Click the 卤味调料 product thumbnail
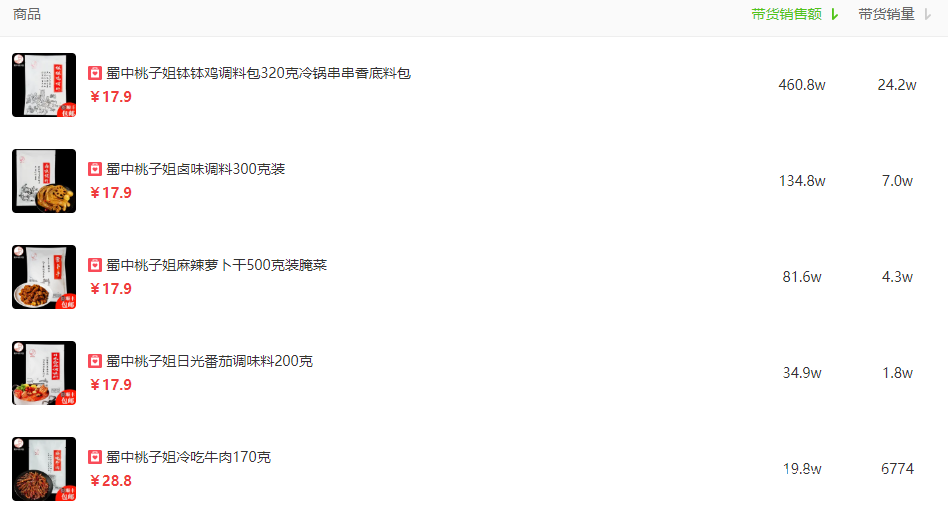 pyautogui.click(x=44, y=181)
